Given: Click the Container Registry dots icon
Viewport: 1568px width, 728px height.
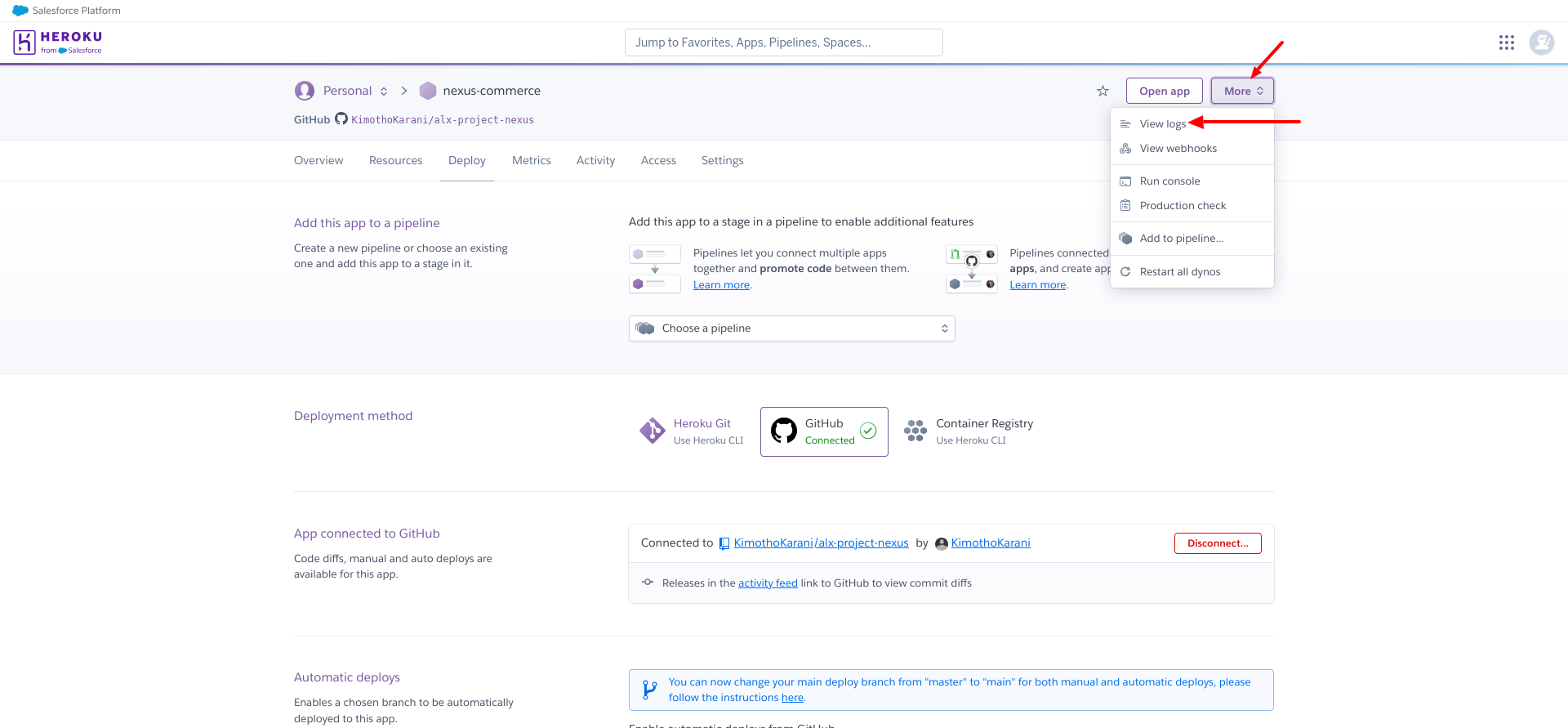Looking at the screenshot, I should click(915, 431).
